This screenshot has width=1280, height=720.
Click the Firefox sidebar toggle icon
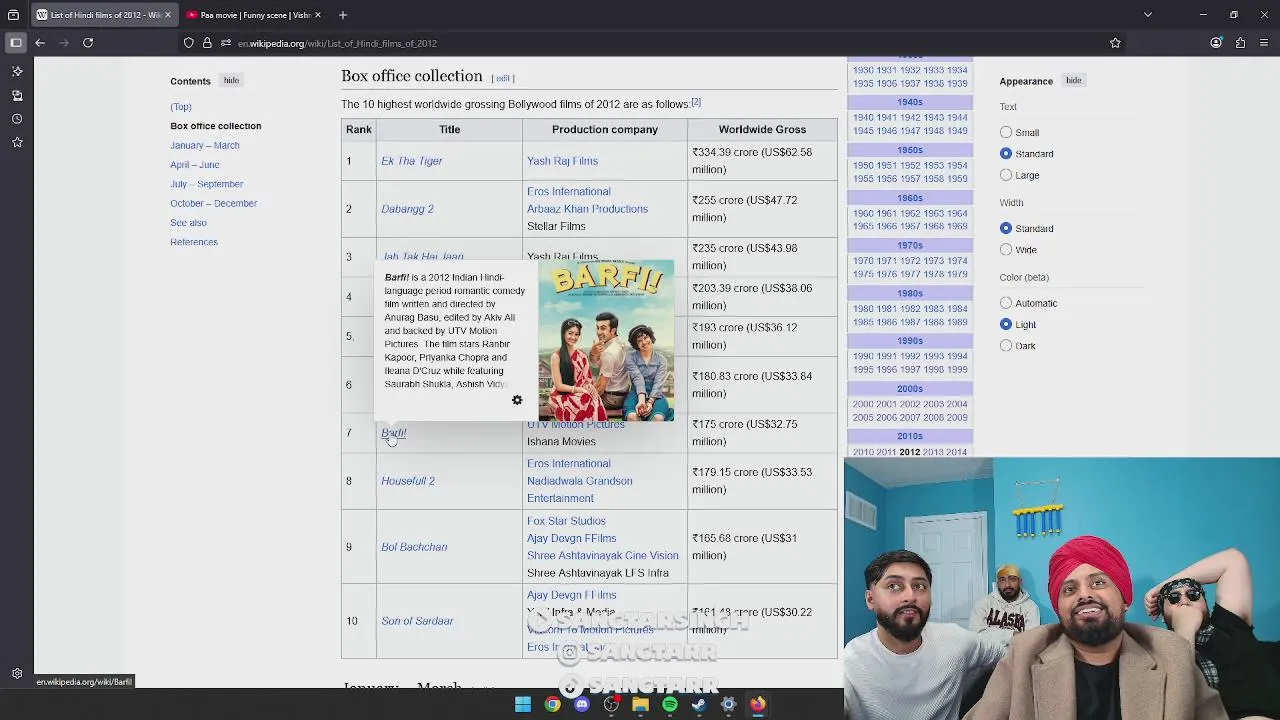(16, 43)
